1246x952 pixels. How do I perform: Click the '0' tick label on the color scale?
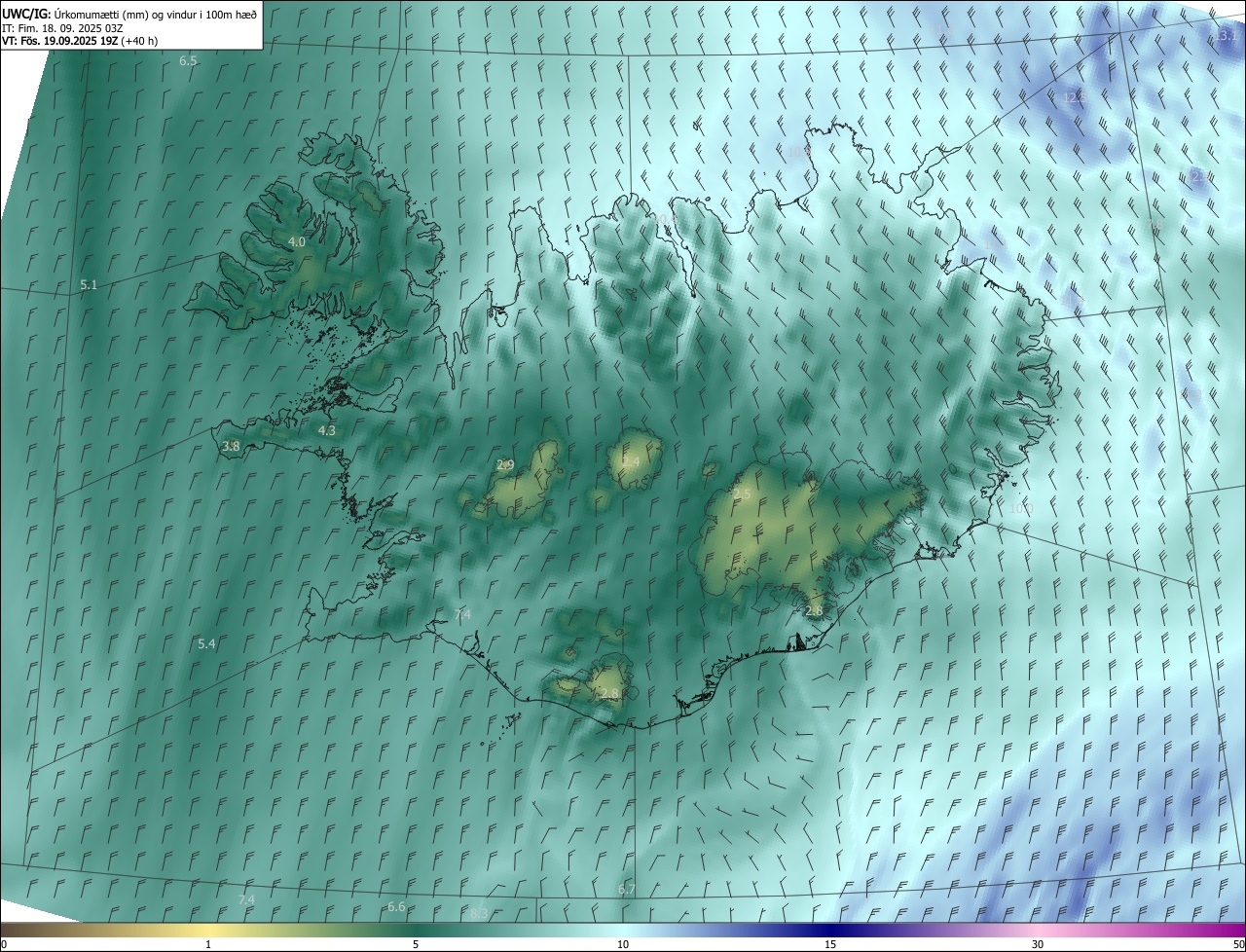tap(4, 945)
